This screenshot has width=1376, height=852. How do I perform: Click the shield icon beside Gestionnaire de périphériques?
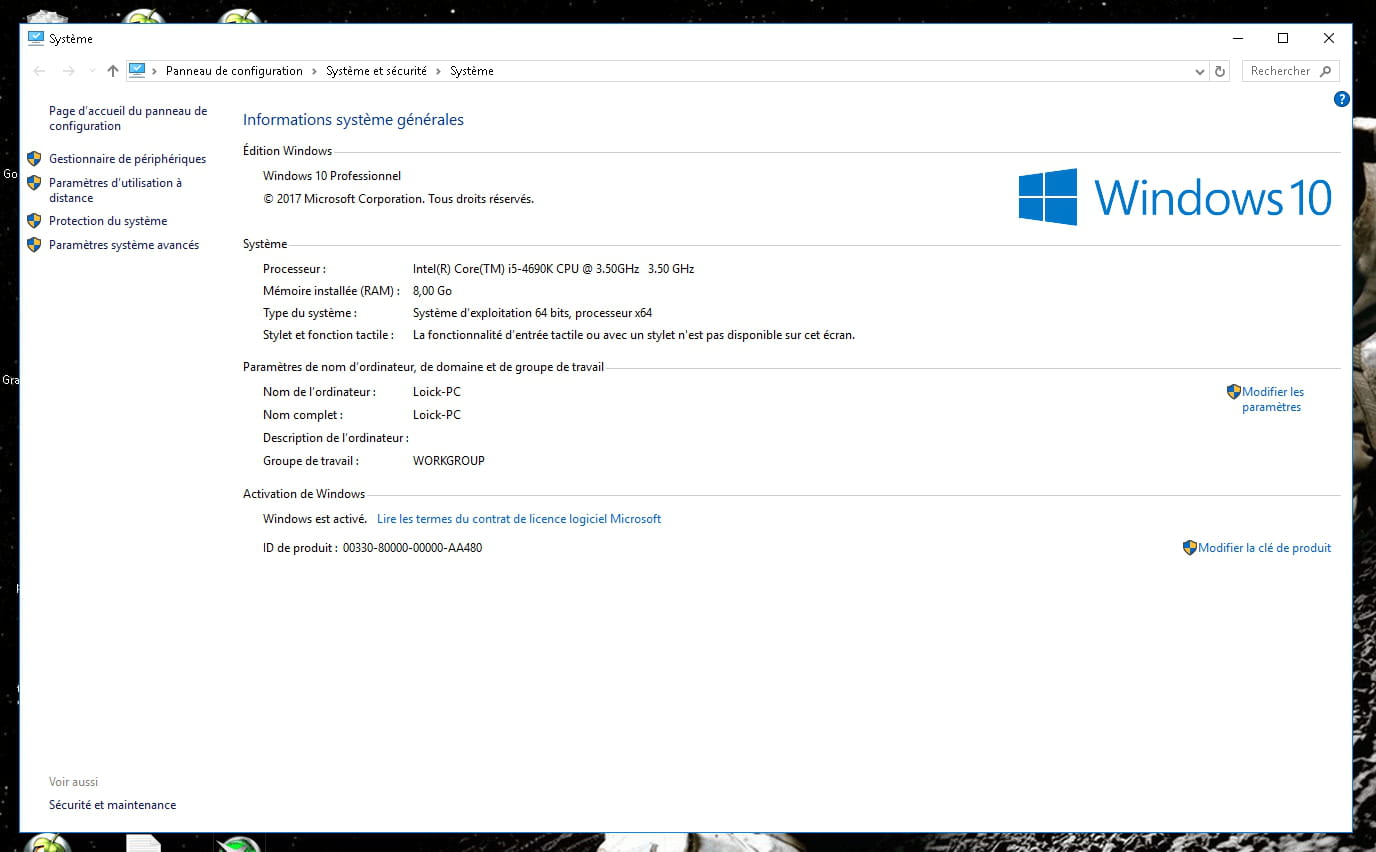click(x=34, y=158)
